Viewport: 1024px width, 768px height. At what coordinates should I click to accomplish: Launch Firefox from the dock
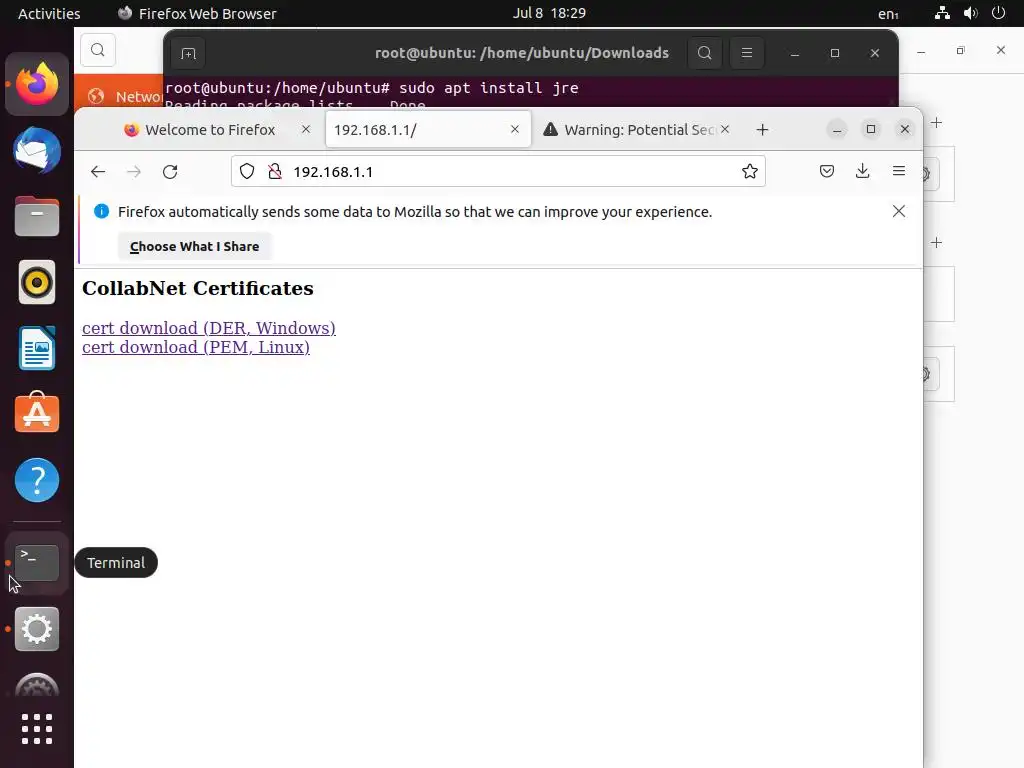point(37,85)
